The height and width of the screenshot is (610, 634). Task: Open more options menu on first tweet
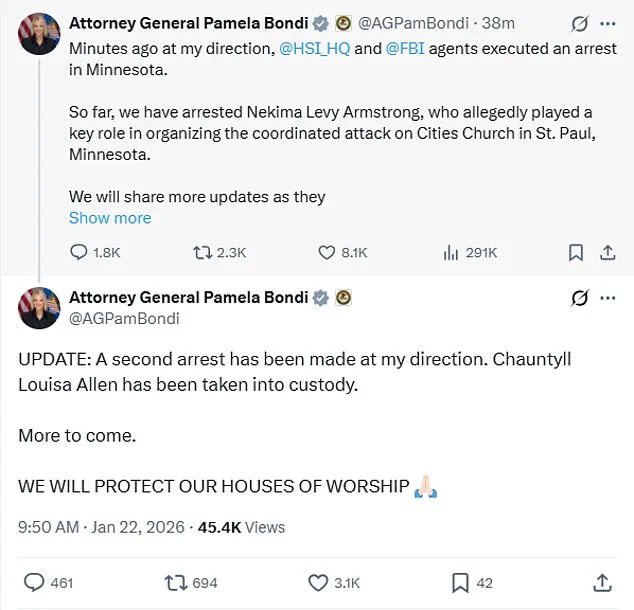point(607,23)
